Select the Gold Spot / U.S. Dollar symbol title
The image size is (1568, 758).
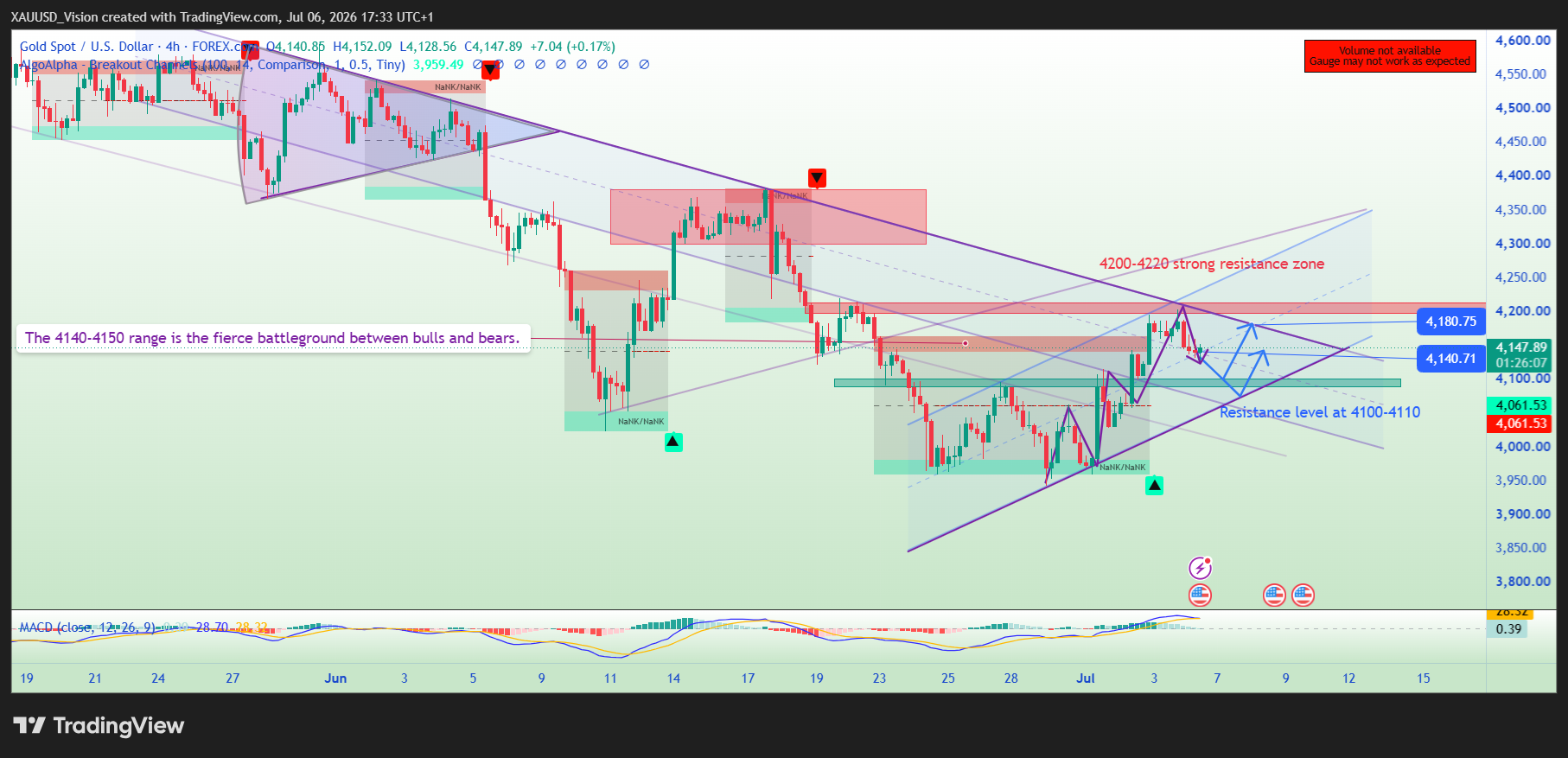86,47
